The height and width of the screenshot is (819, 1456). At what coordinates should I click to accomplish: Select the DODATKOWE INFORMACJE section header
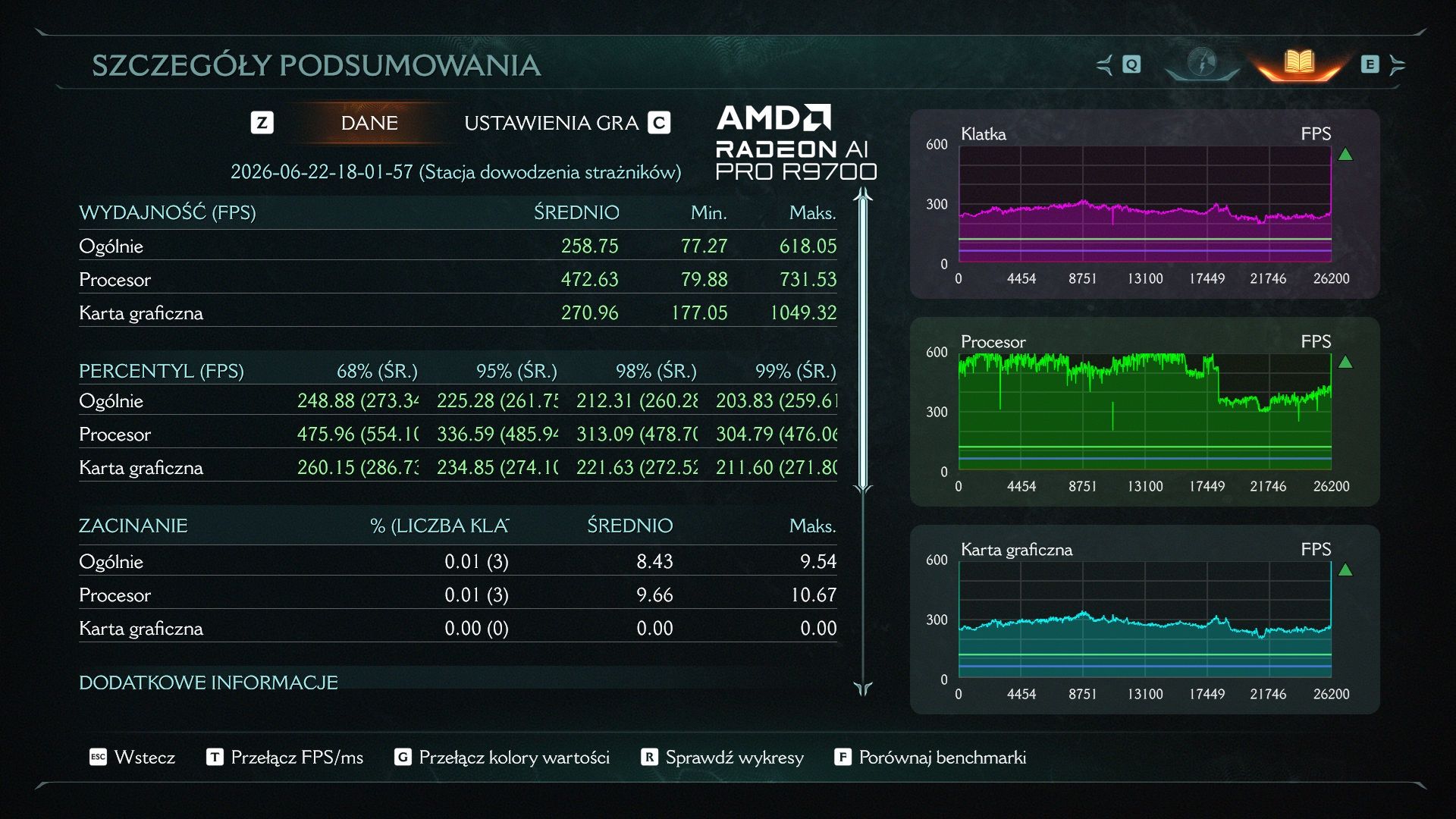[209, 682]
